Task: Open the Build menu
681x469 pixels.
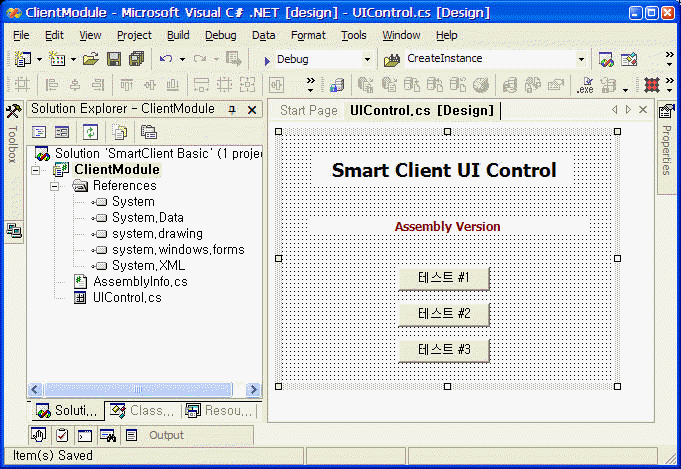Action: click(x=178, y=35)
